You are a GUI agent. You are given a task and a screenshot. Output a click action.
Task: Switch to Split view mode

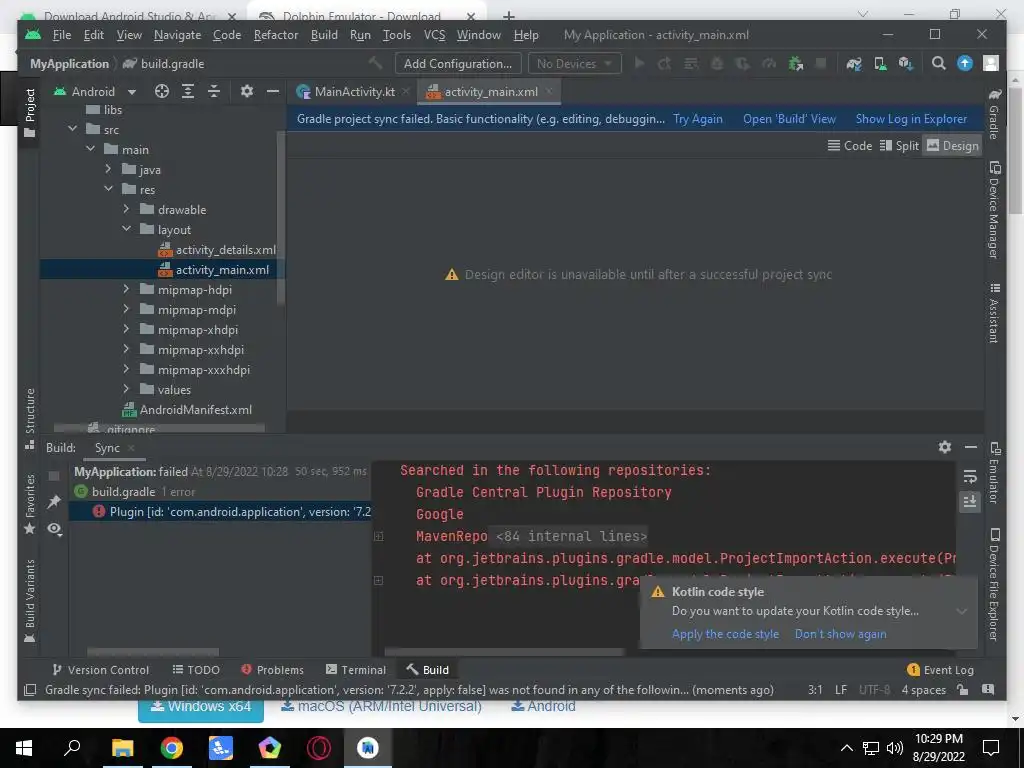click(899, 146)
